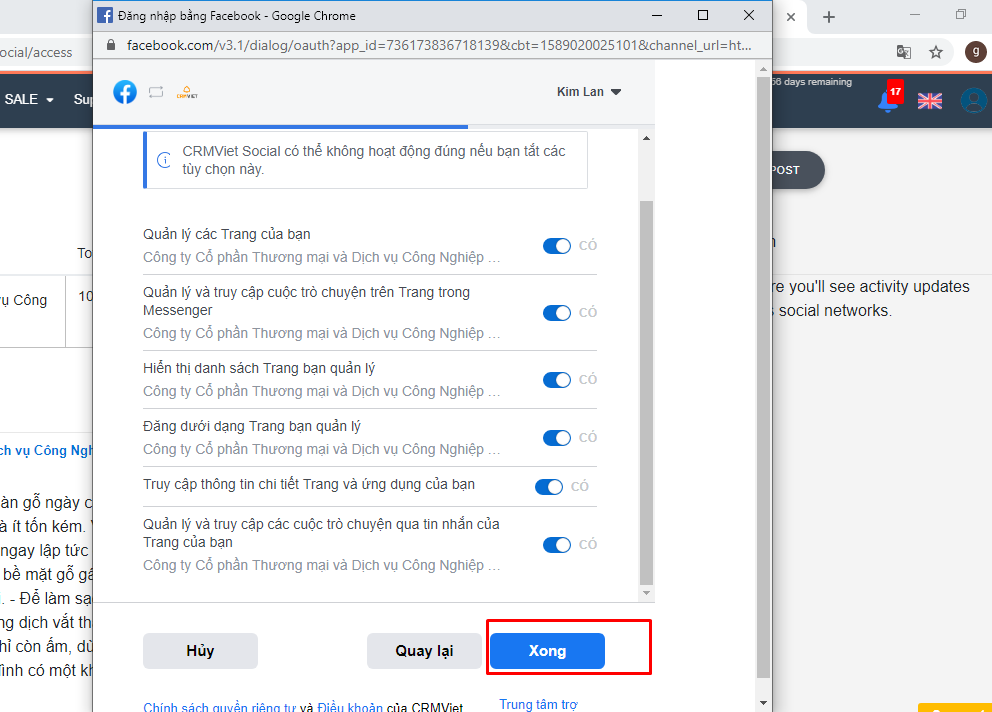
Task: Close the tab in the background Chrome window
Action: pyautogui.click(x=791, y=17)
